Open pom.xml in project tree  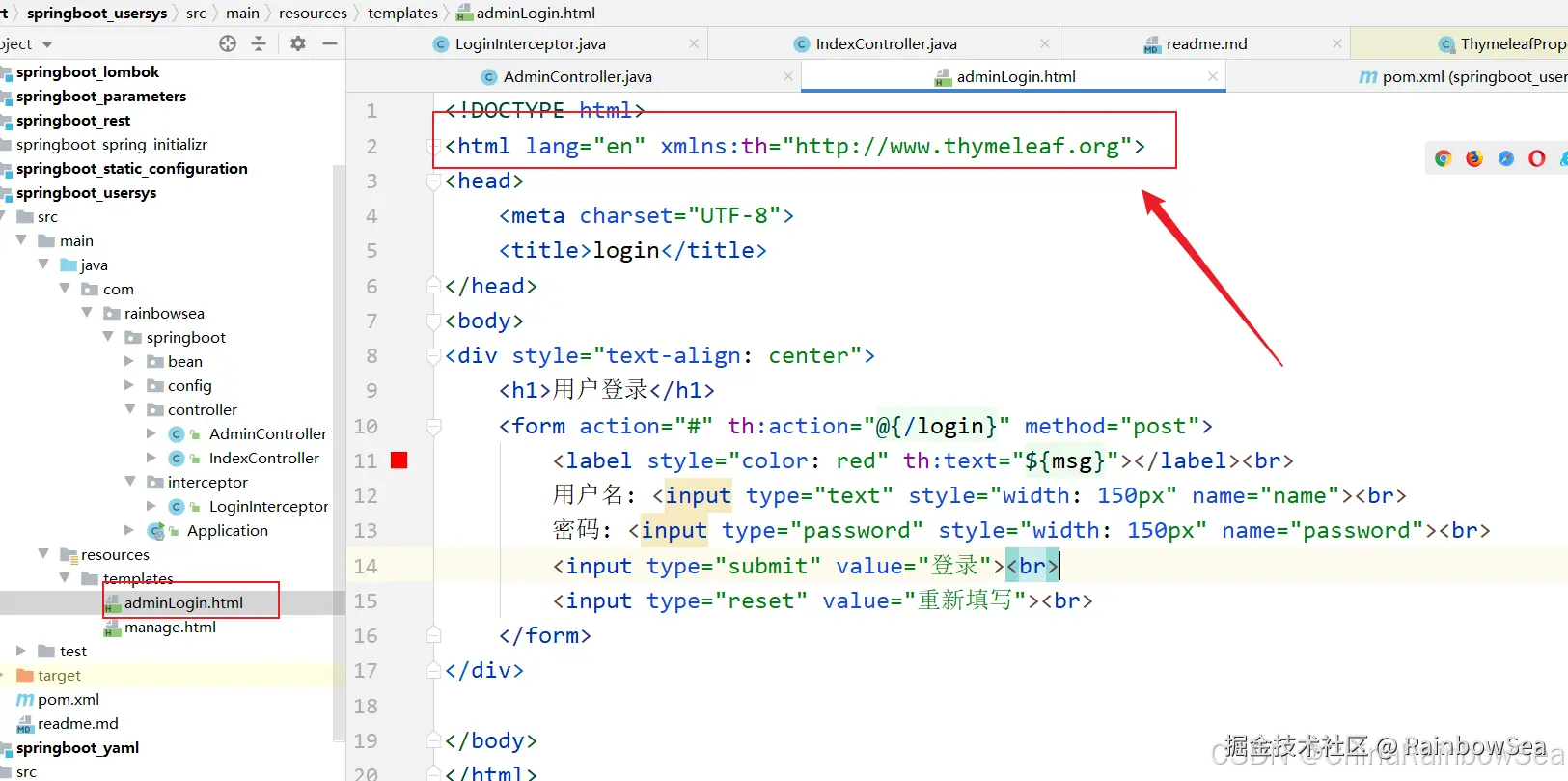69,699
